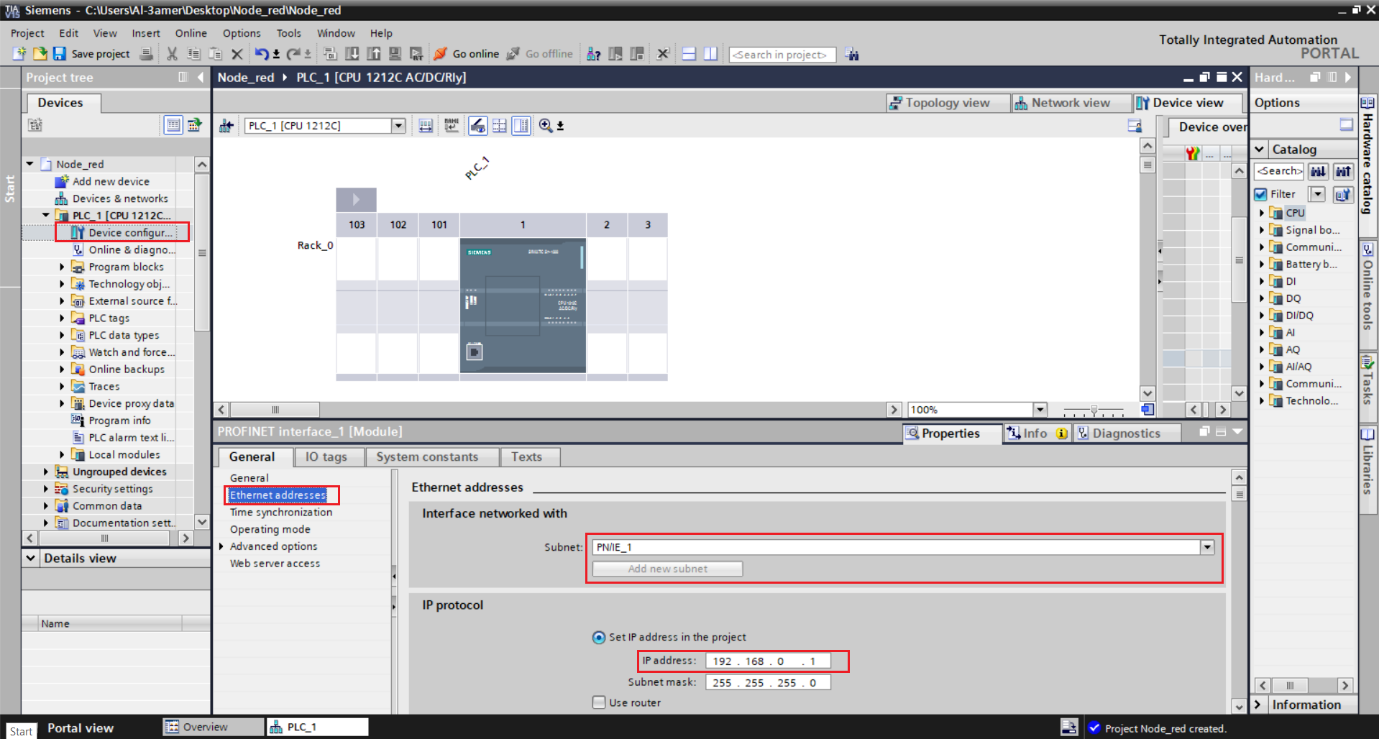The height and width of the screenshot is (739, 1379).
Task: Adjust the device view zoom slider
Action: click(x=1094, y=409)
